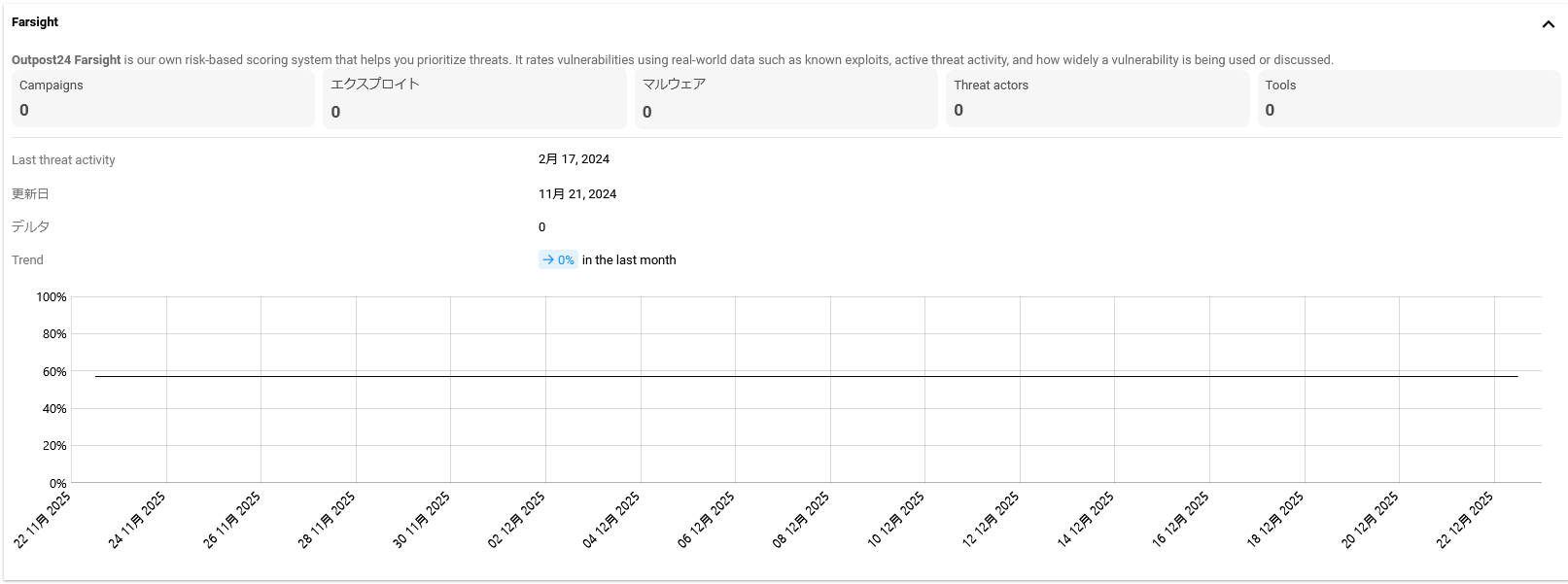The height and width of the screenshot is (584, 1568).
Task: Select the エクスプロイト stat card
Action: (x=474, y=98)
